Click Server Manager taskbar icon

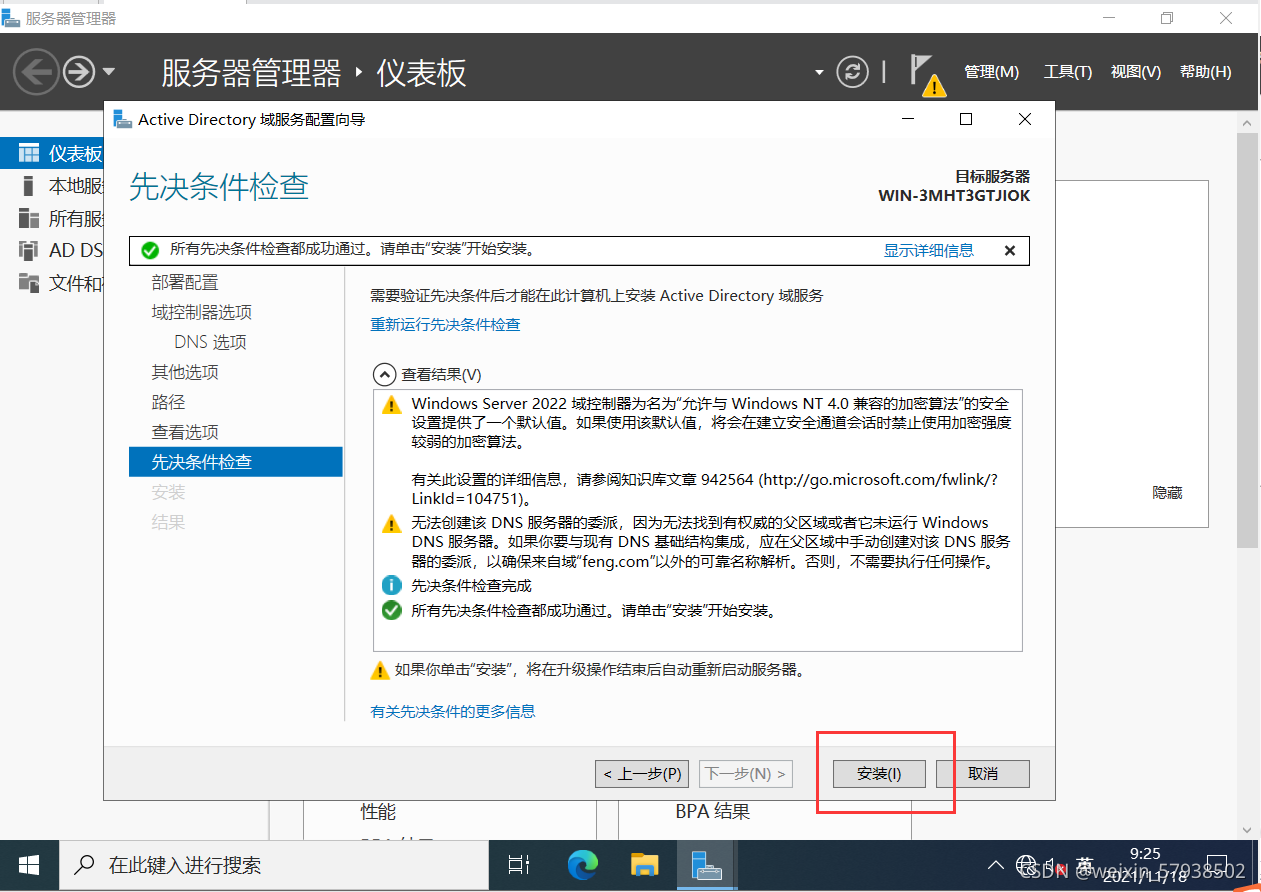(708, 866)
